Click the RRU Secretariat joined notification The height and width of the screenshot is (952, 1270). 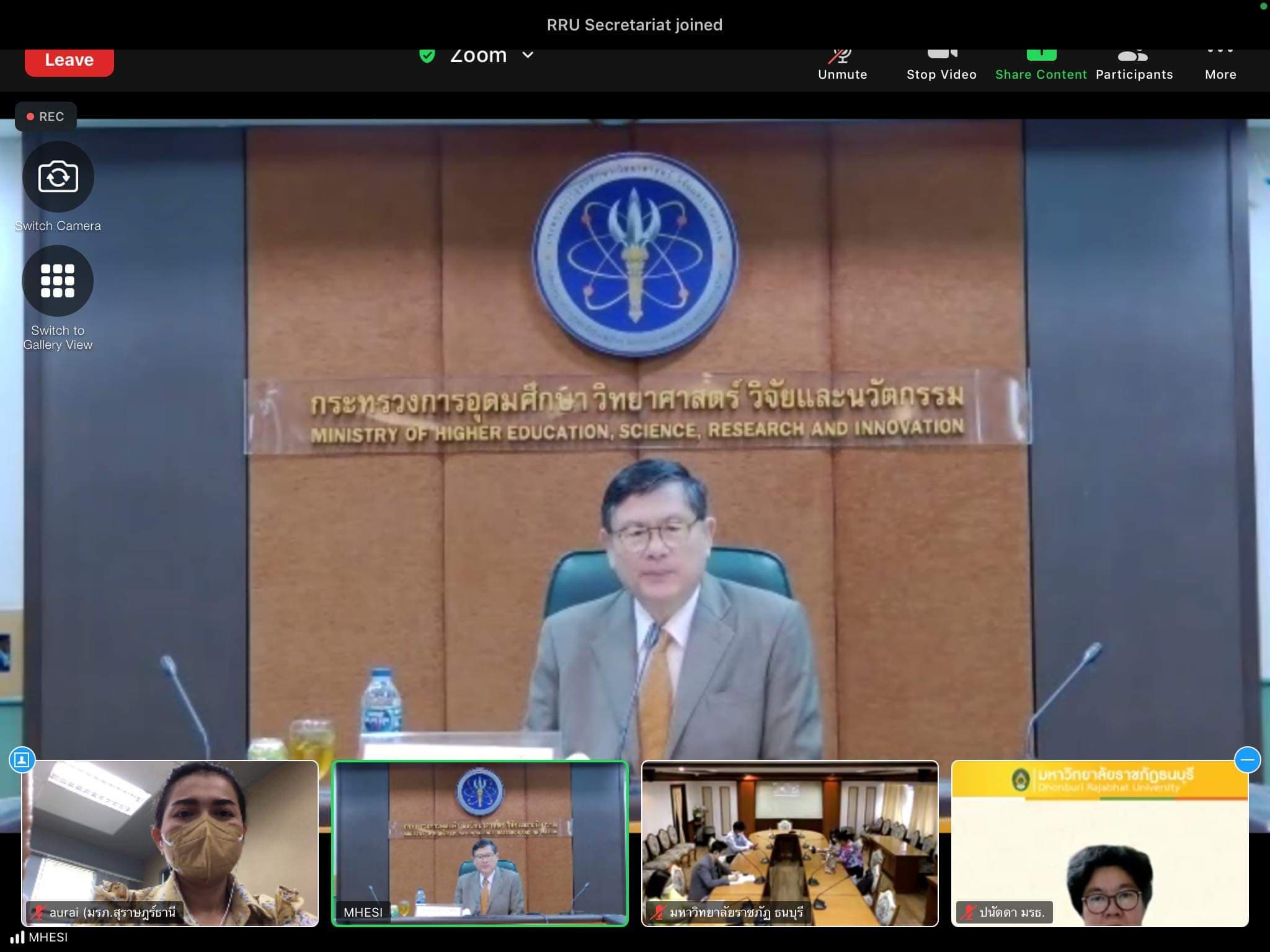(634, 25)
